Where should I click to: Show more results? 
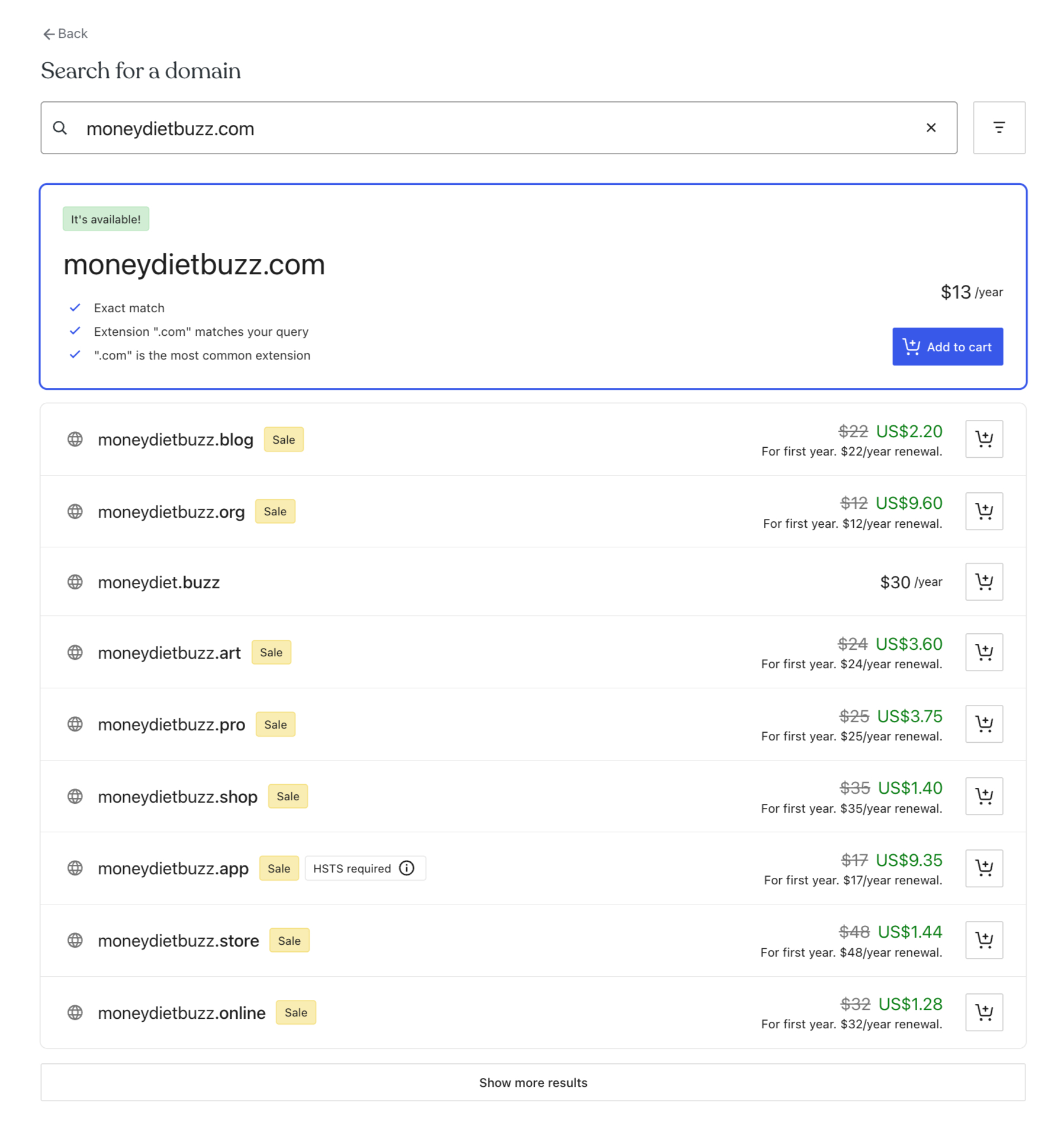point(532,1082)
